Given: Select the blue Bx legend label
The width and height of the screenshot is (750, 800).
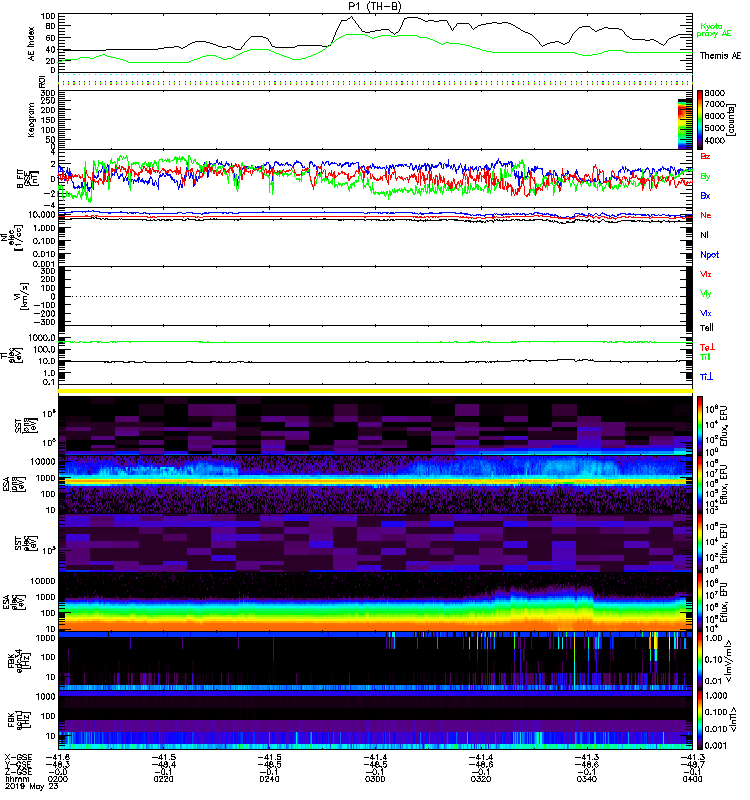Looking at the screenshot, I should point(705,195).
